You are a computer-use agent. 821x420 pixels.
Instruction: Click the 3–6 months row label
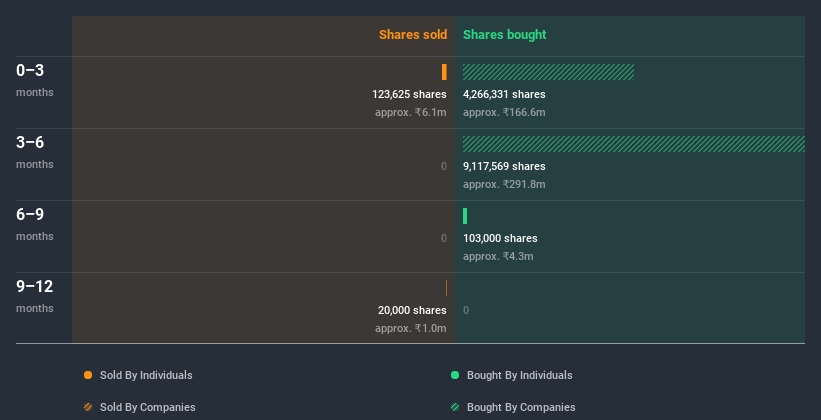click(35, 152)
